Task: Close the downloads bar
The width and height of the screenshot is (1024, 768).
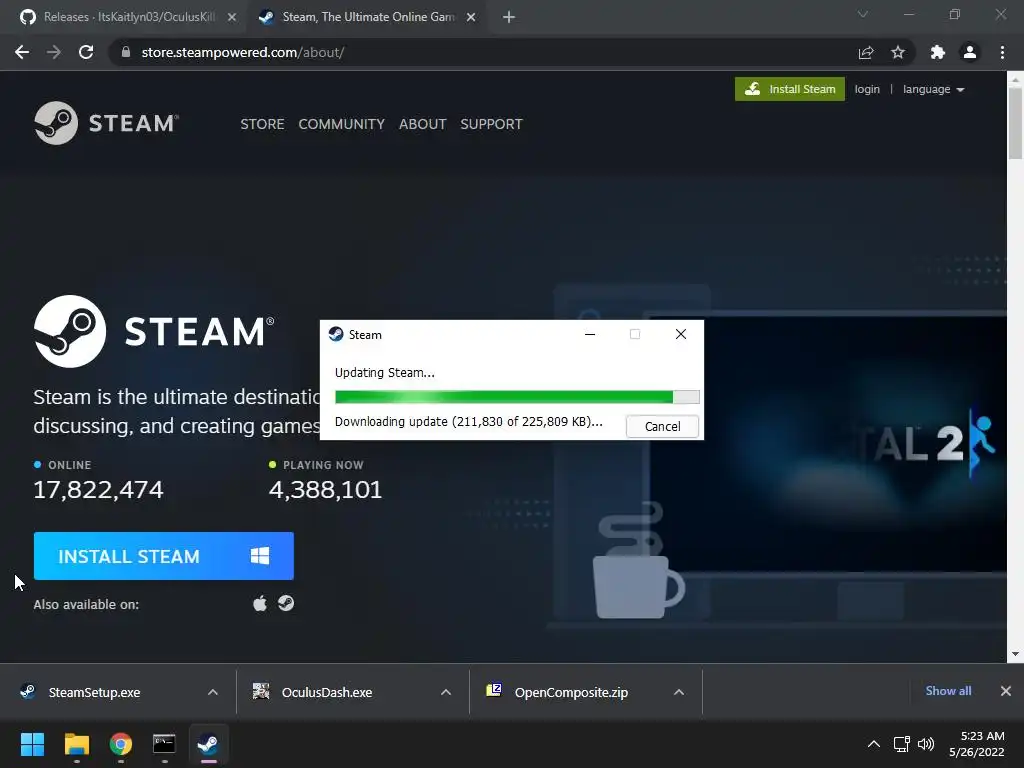Action: coord(1006,691)
